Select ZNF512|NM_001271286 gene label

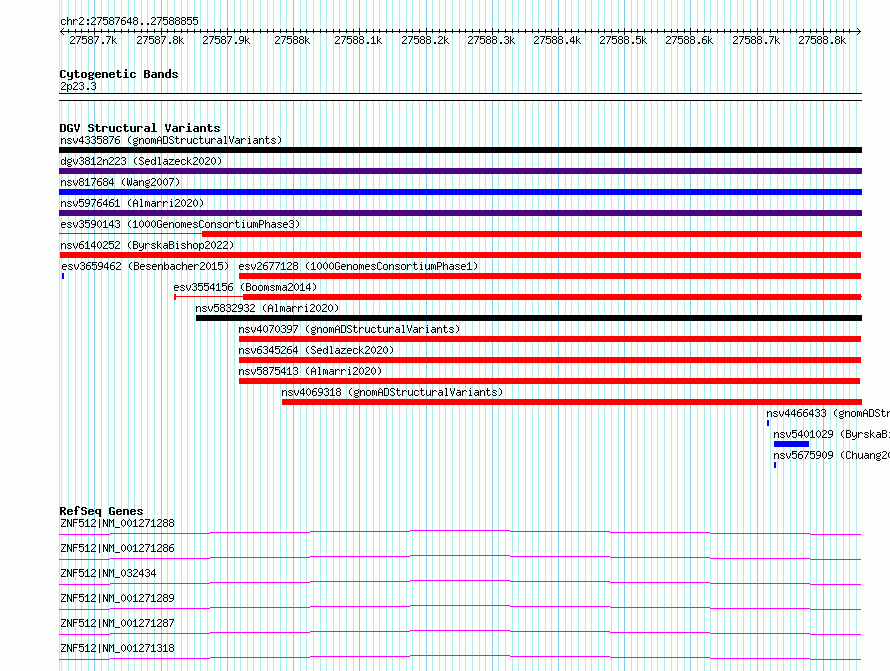coord(117,548)
